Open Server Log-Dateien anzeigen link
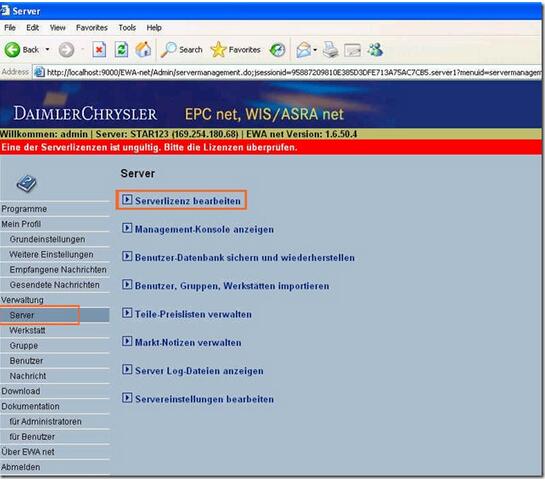Image resolution: width=545 pixels, height=481 pixels. [x=199, y=371]
